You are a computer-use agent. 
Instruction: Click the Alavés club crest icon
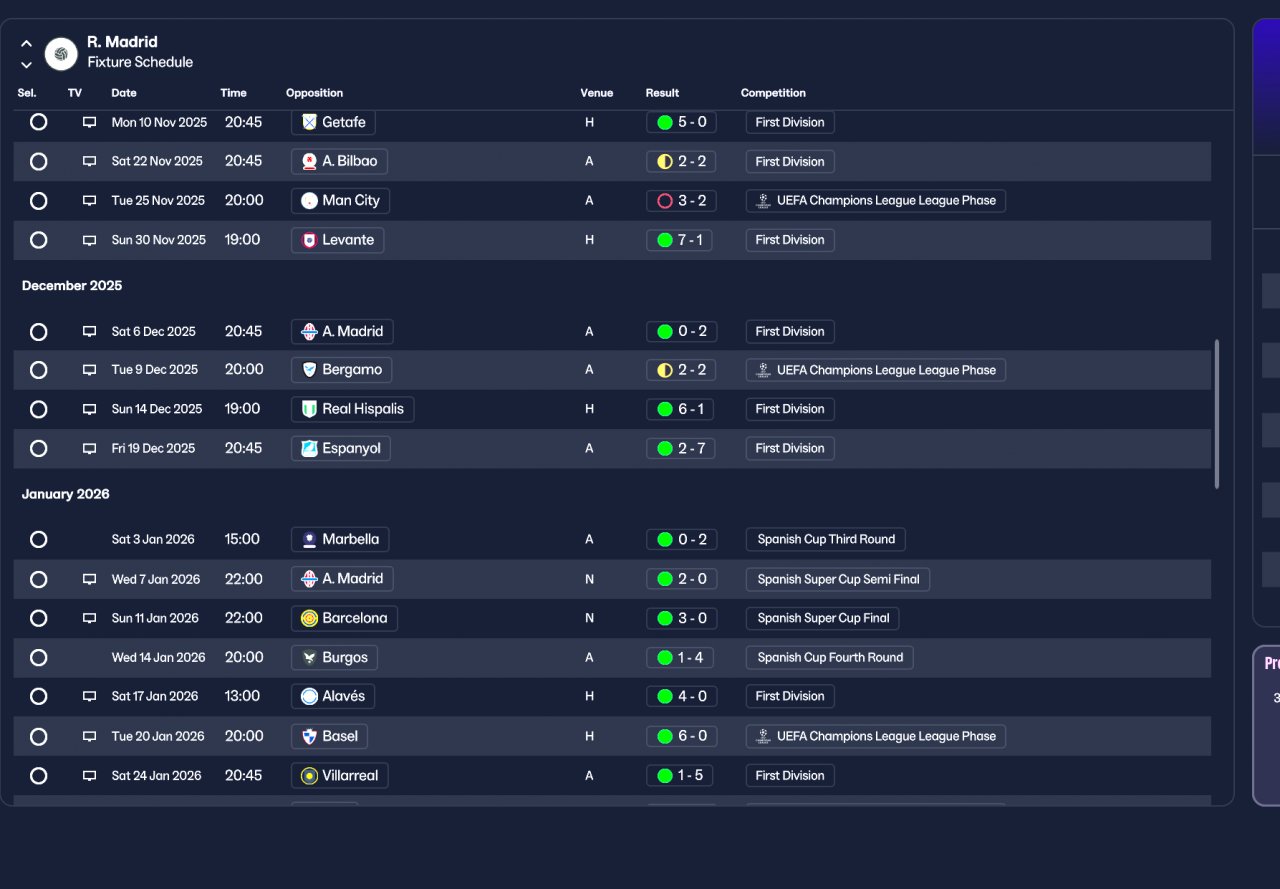point(309,696)
